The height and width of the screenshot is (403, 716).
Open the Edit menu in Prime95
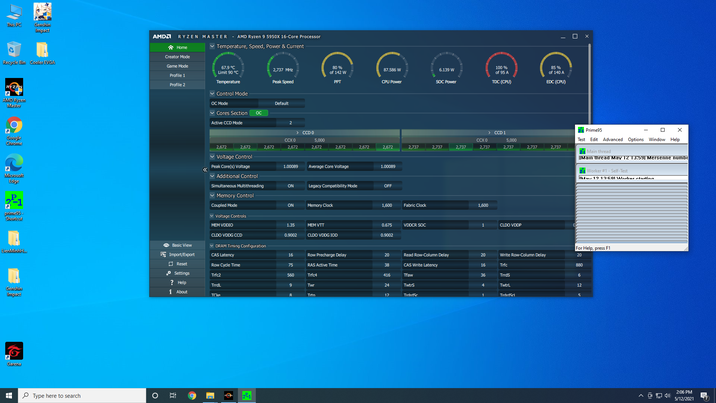[594, 140]
